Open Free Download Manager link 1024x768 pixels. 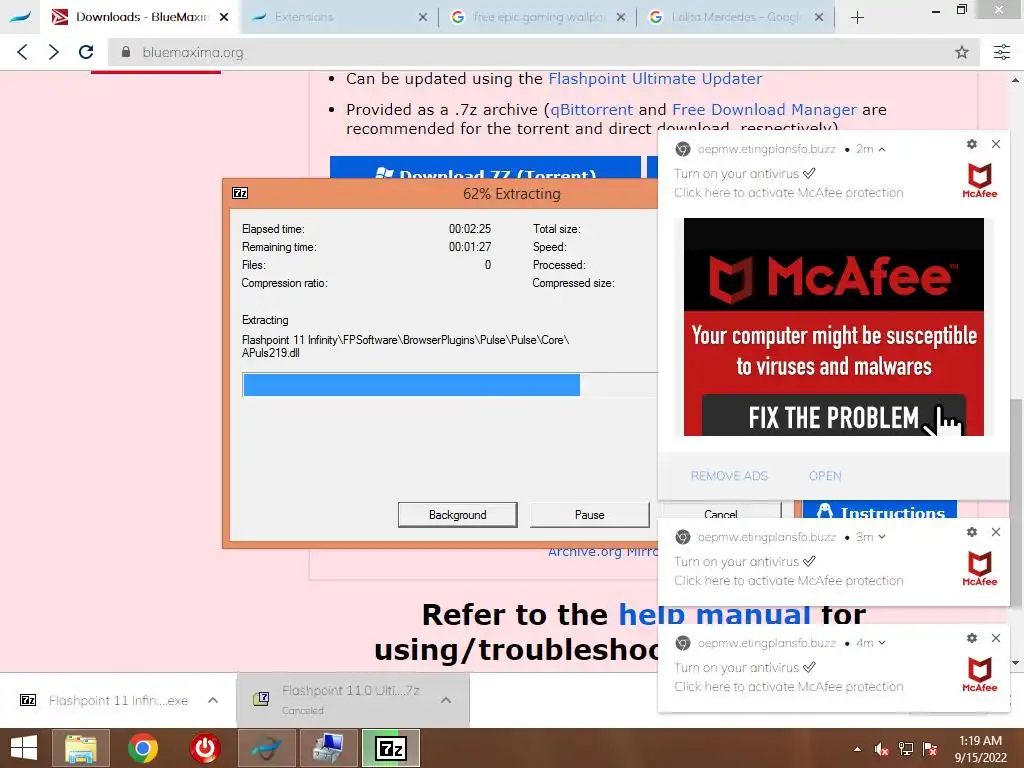(x=764, y=110)
